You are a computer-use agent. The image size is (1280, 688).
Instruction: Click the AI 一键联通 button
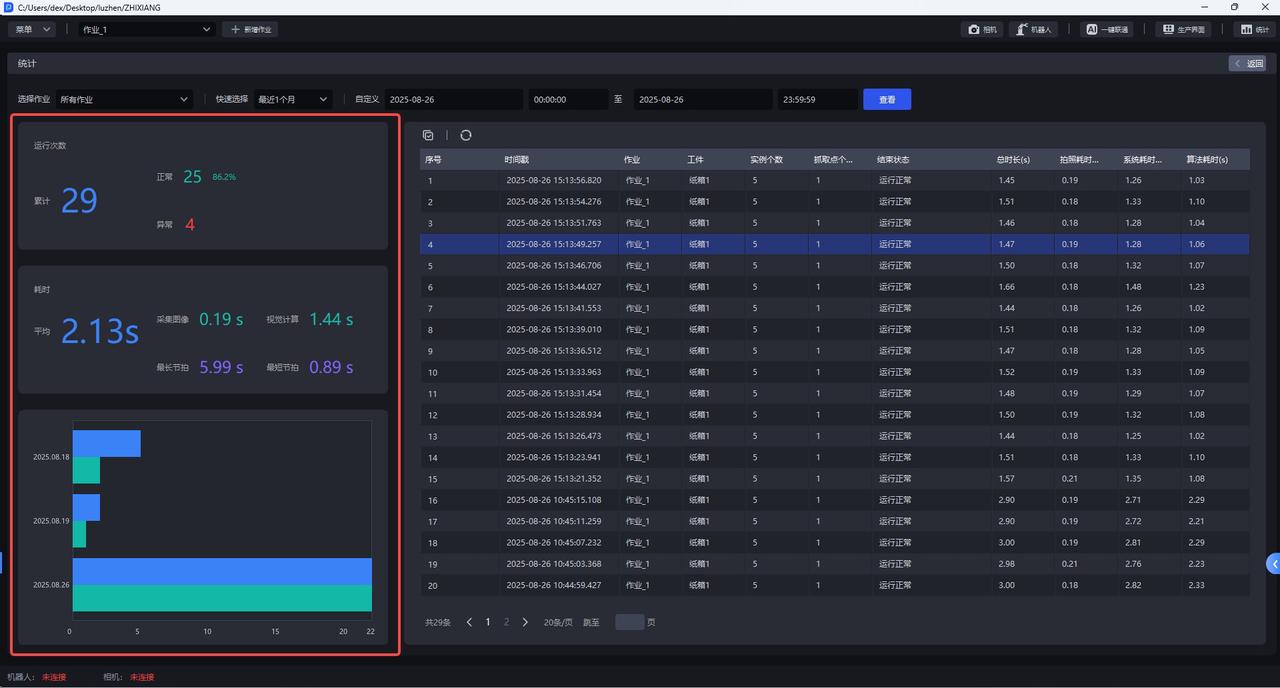(x=1107, y=30)
